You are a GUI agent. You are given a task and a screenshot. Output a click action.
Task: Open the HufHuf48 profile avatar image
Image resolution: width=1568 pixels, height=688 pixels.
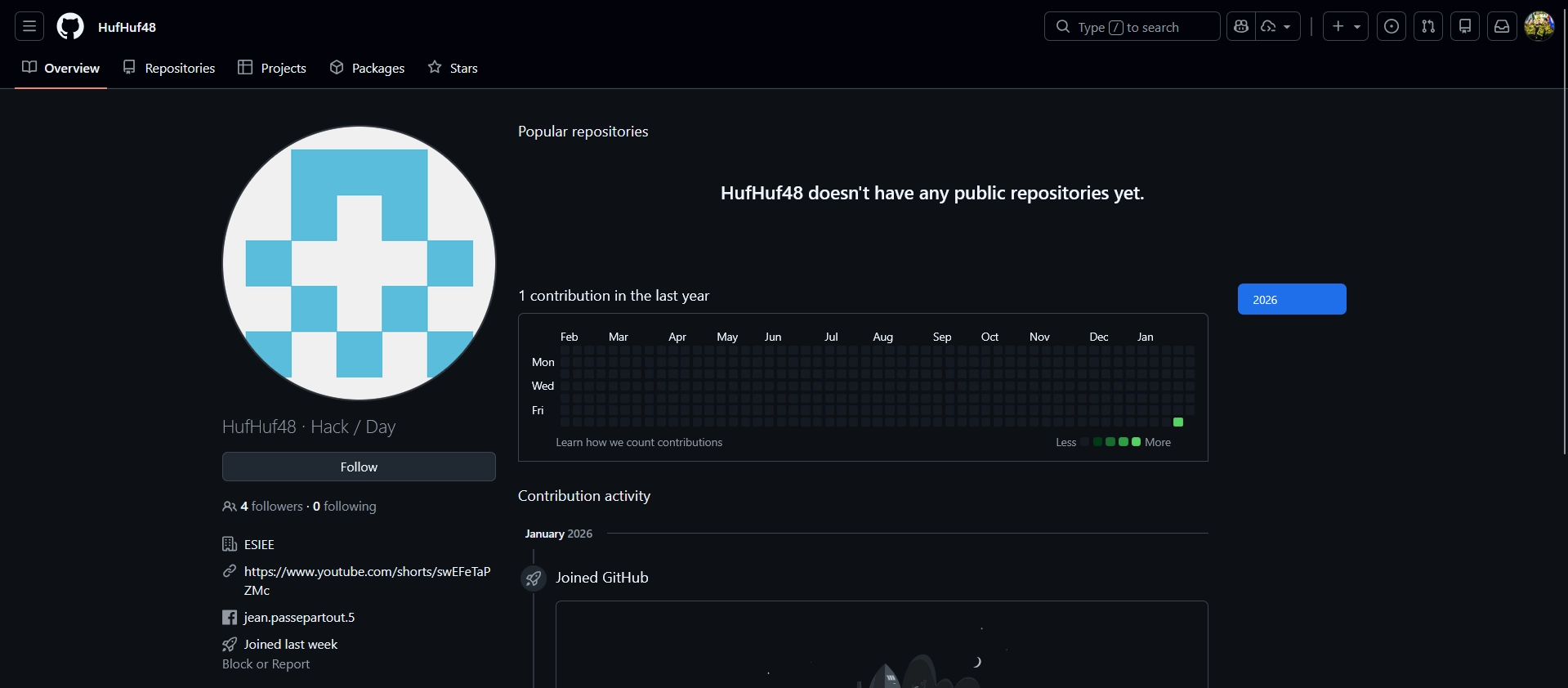tap(359, 263)
